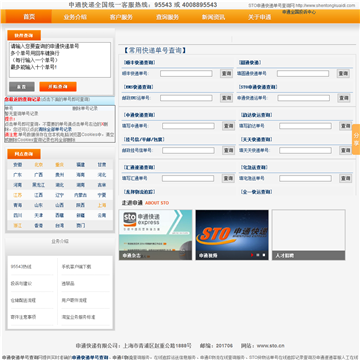This screenshot has height=360, width=360.
Task: Select 贵州 in the outlet lookup grid
Action: [x=60, y=175]
